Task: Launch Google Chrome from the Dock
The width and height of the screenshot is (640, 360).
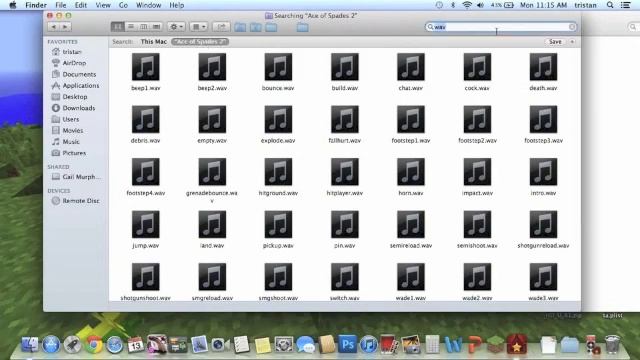Action: [x=94, y=345]
